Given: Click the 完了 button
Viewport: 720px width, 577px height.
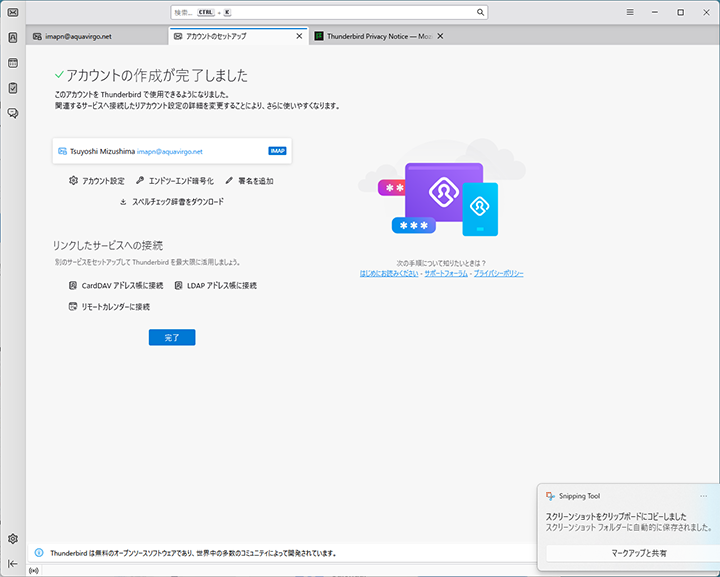Looking at the screenshot, I should click(172, 338).
